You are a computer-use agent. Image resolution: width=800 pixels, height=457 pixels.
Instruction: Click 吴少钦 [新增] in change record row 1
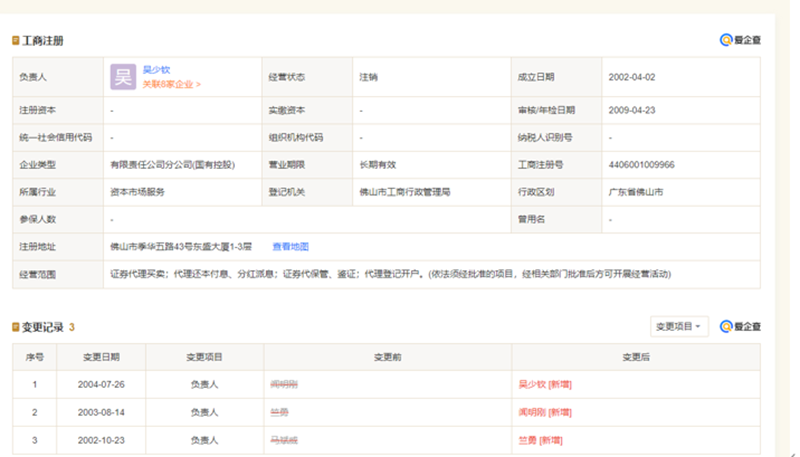click(x=545, y=384)
